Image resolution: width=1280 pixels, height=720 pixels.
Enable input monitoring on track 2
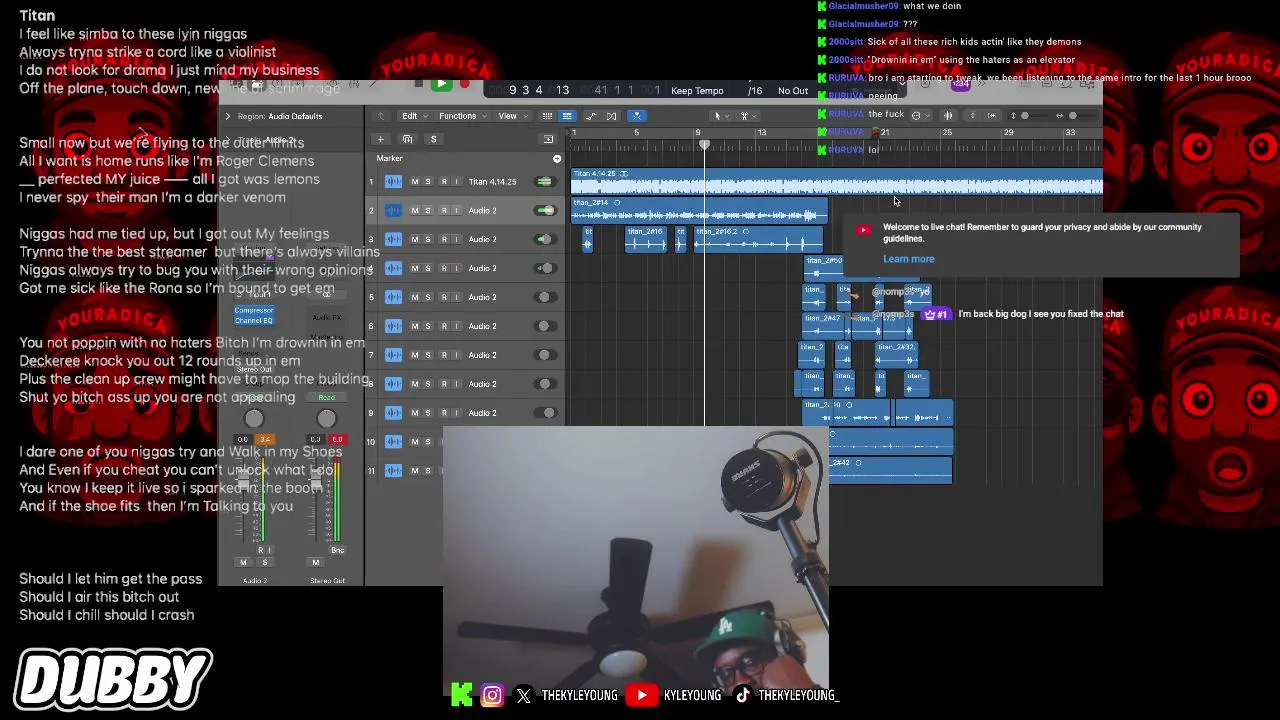(x=457, y=211)
